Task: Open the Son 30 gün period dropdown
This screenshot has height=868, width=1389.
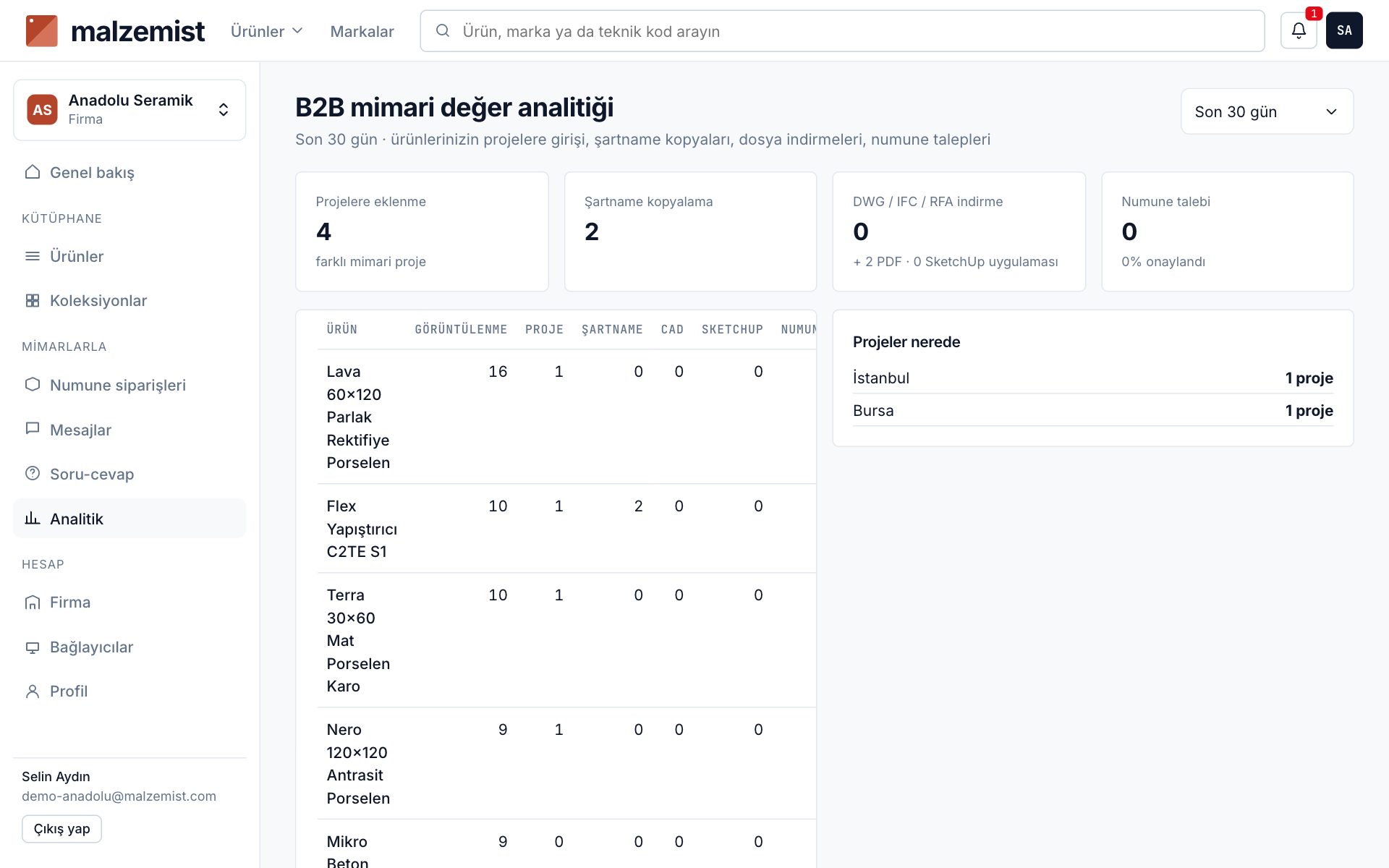Action: pyautogui.click(x=1267, y=111)
